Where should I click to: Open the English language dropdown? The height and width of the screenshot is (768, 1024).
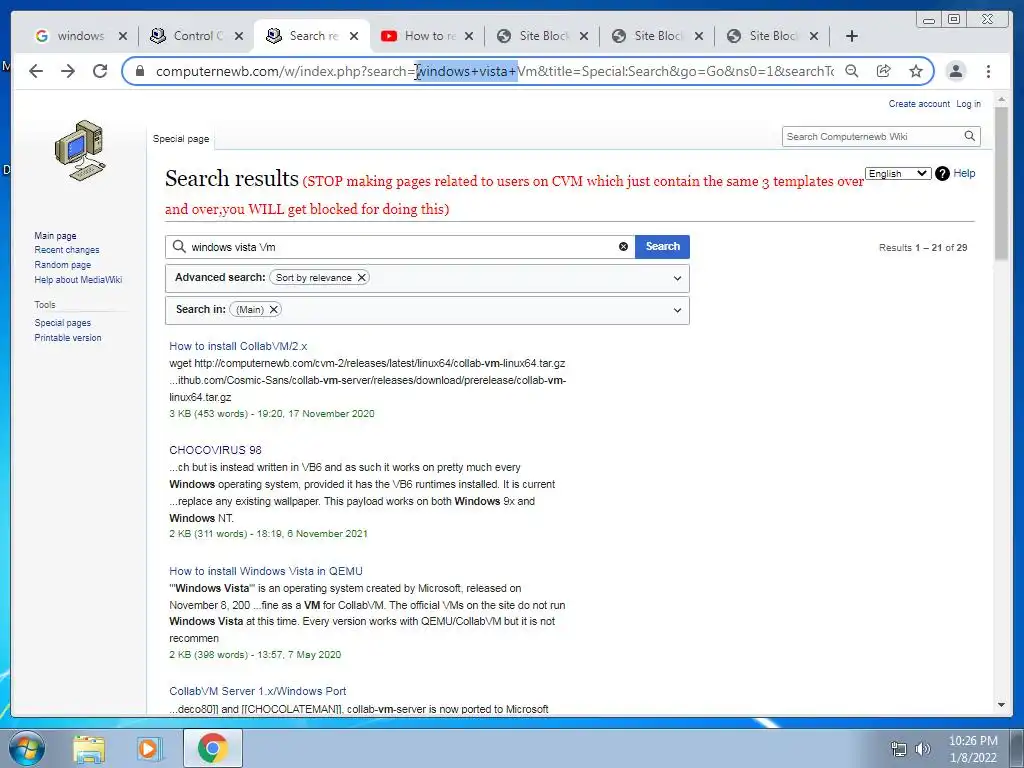[898, 173]
